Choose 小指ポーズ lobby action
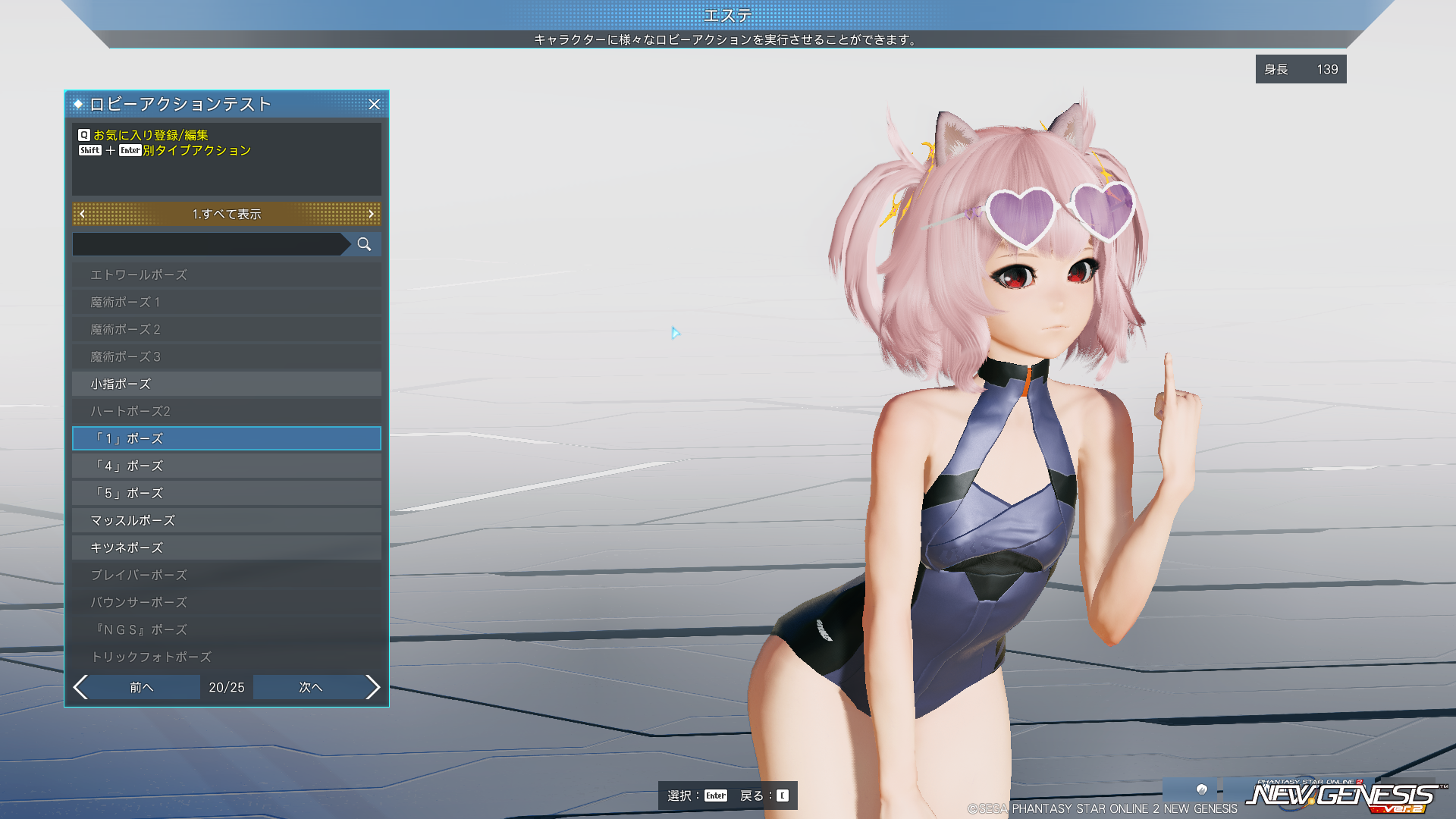 [227, 384]
